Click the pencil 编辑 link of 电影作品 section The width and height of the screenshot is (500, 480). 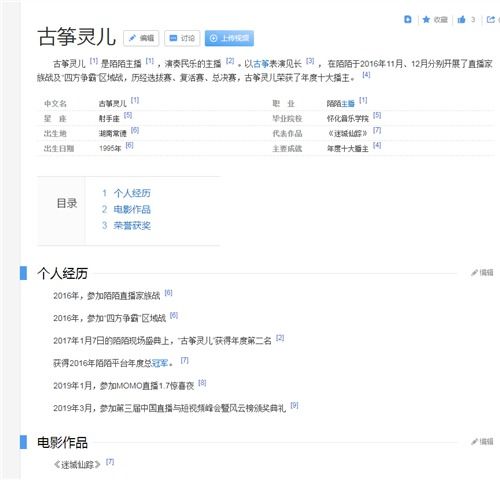(x=482, y=442)
